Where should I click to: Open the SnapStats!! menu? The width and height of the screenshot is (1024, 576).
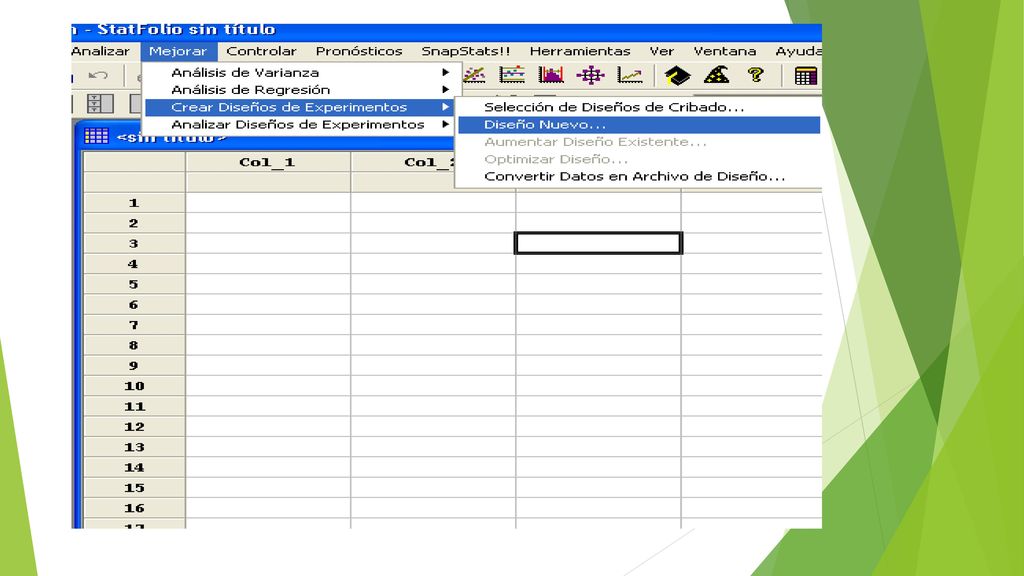[466, 51]
